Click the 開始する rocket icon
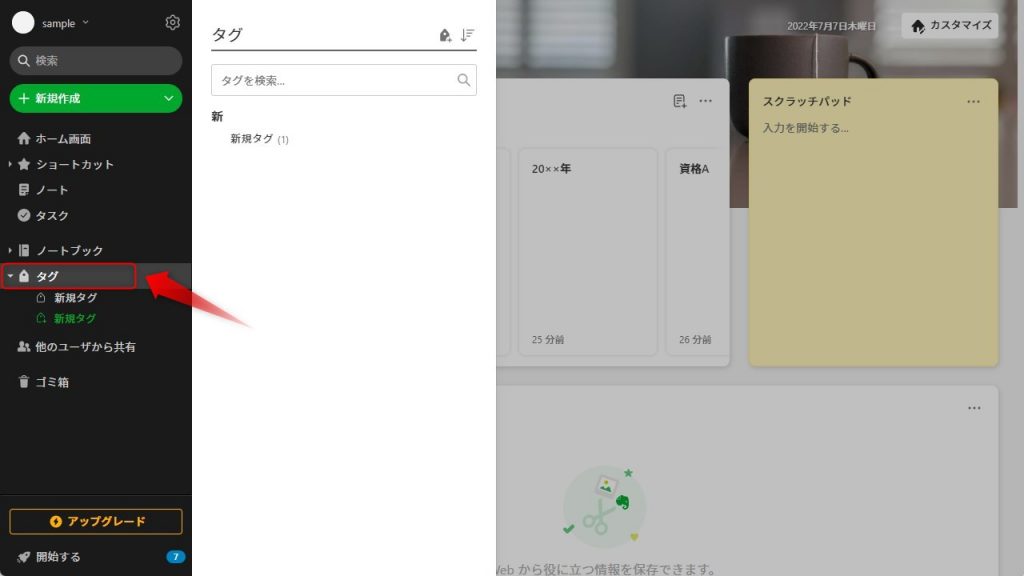This screenshot has width=1024, height=576. [24, 557]
